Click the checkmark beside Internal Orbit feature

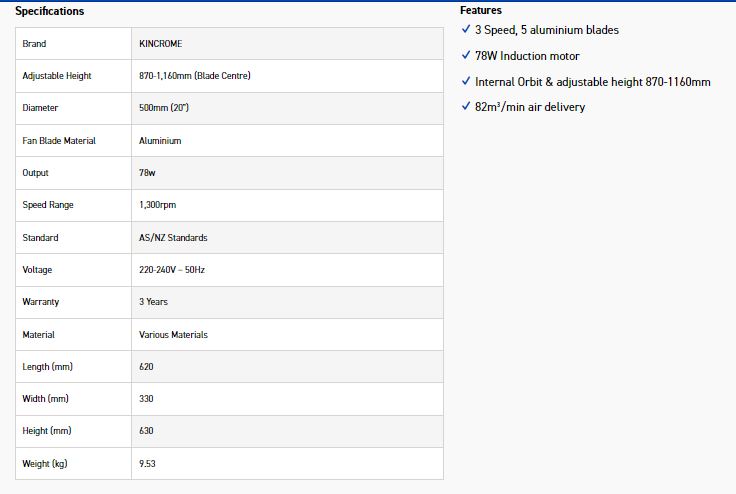coord(466,82)
